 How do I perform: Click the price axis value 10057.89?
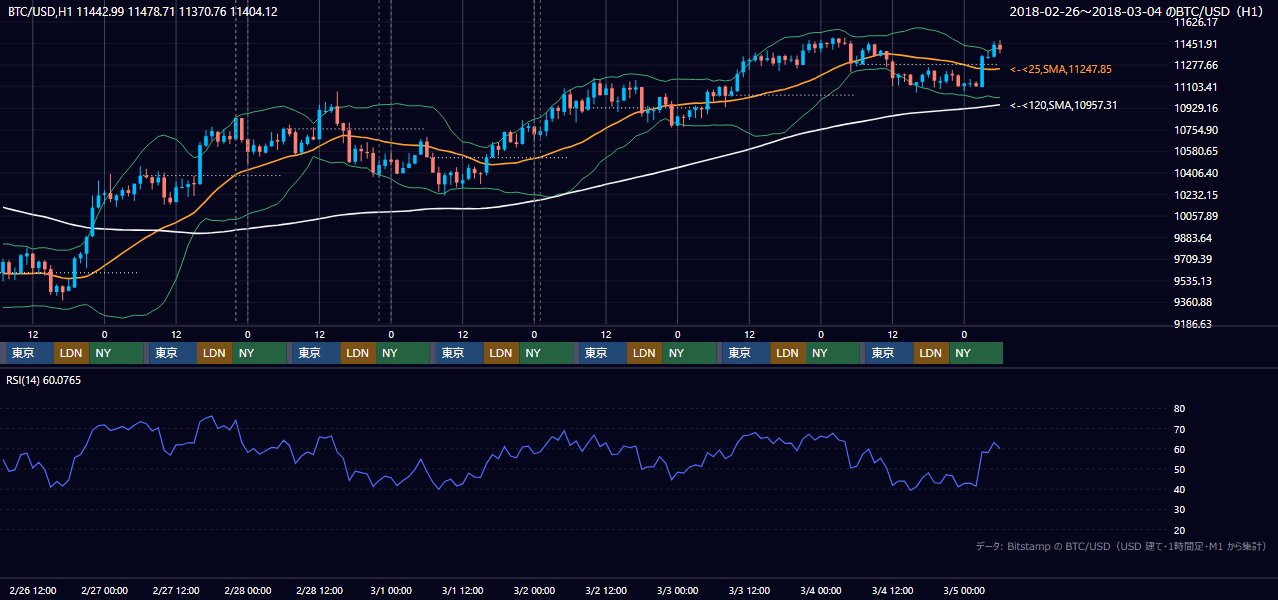coord(1196,216)
